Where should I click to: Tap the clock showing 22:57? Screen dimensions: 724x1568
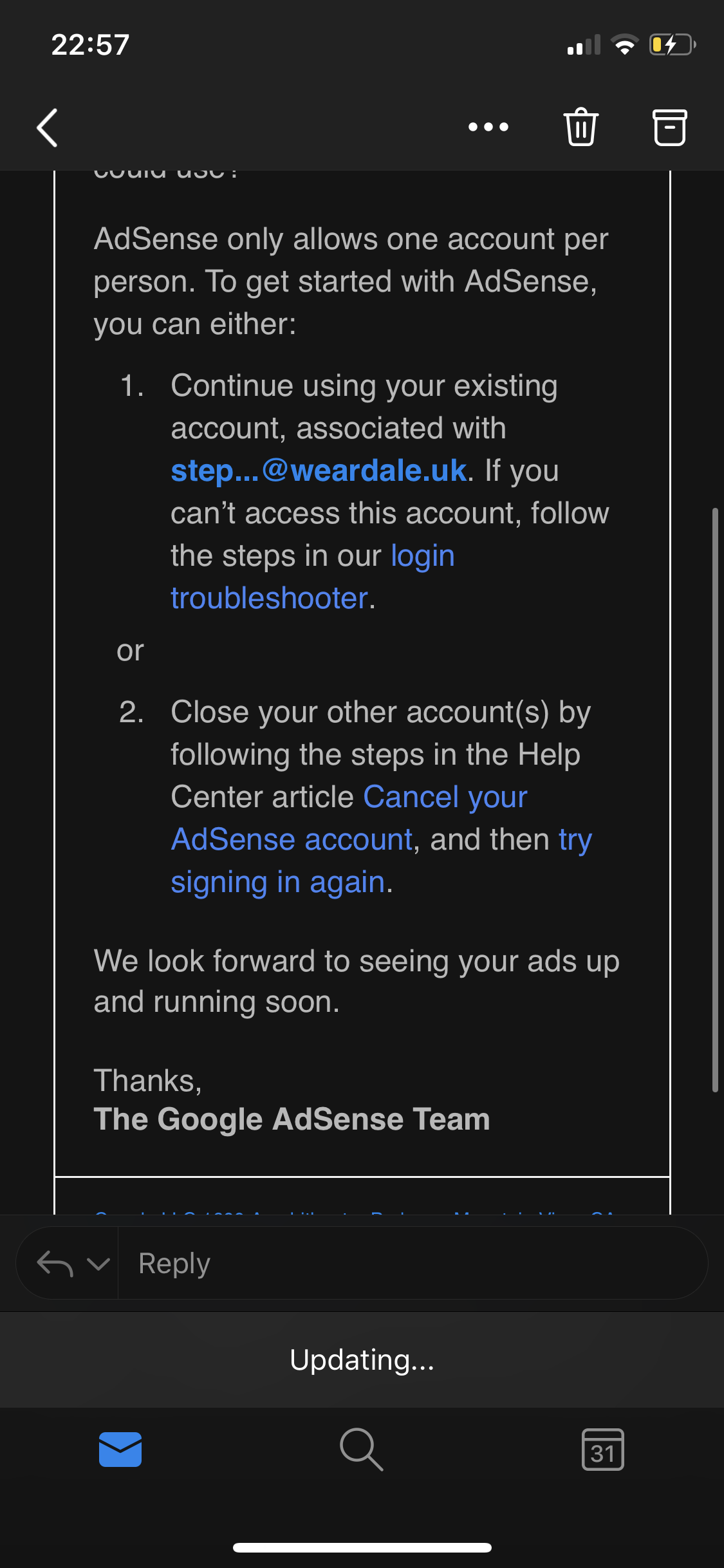tap(91, 45)
